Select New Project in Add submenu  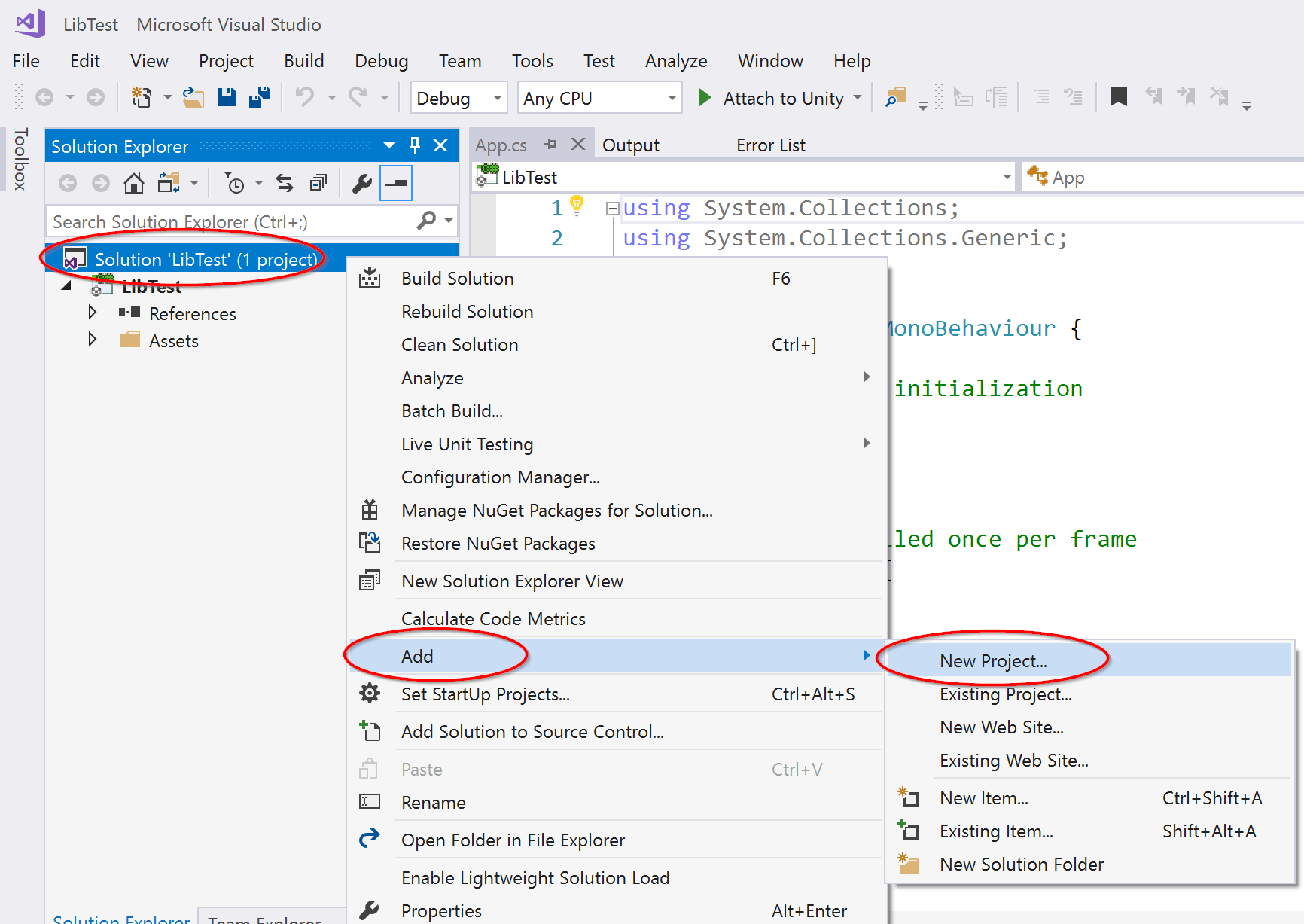tap(1090, 661)
